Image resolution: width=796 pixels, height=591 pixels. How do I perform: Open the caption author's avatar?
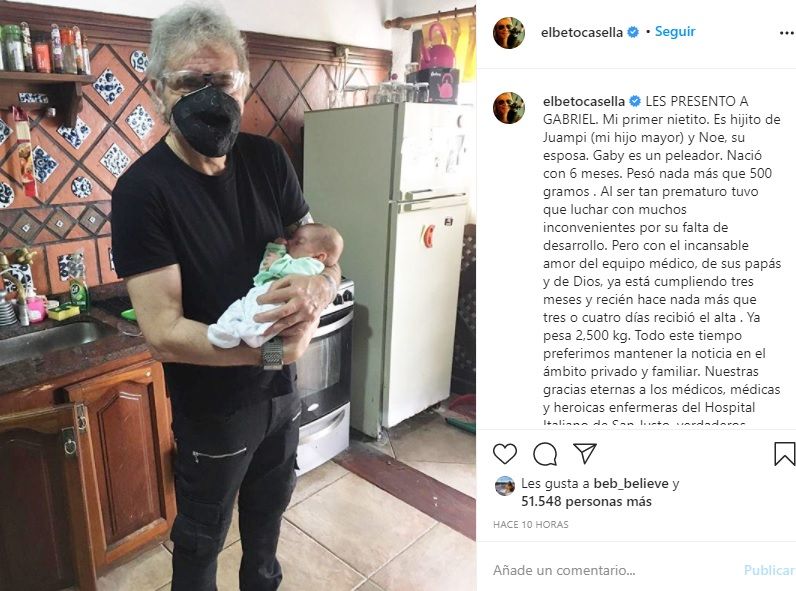pos(509,108)
